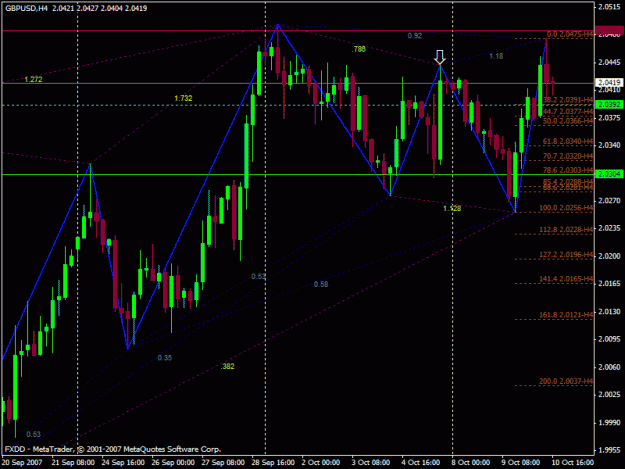The width and height of the screenshot is (625, 469).
Task: Click the 28 Sep 16:00 time label
Action: point(273,463)
